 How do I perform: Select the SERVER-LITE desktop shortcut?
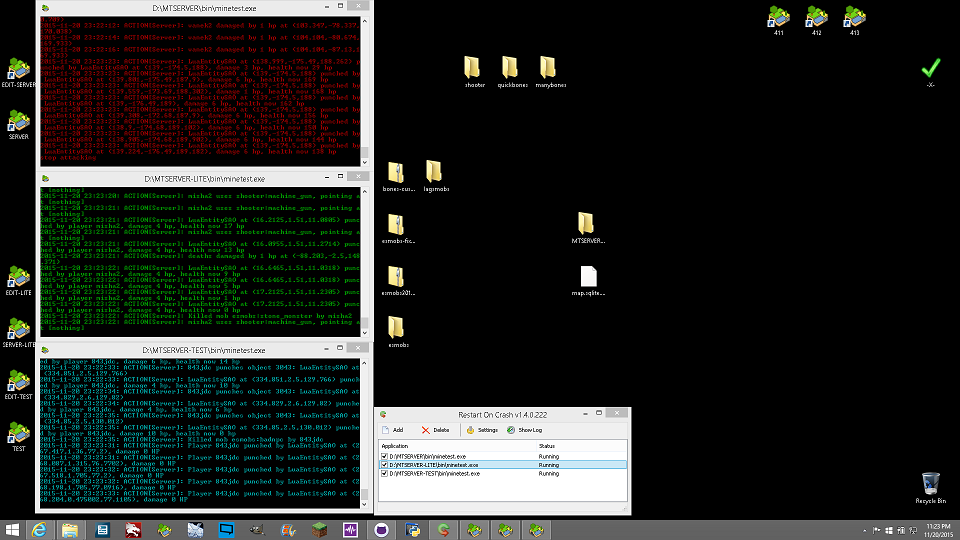(x=18, y=331)
